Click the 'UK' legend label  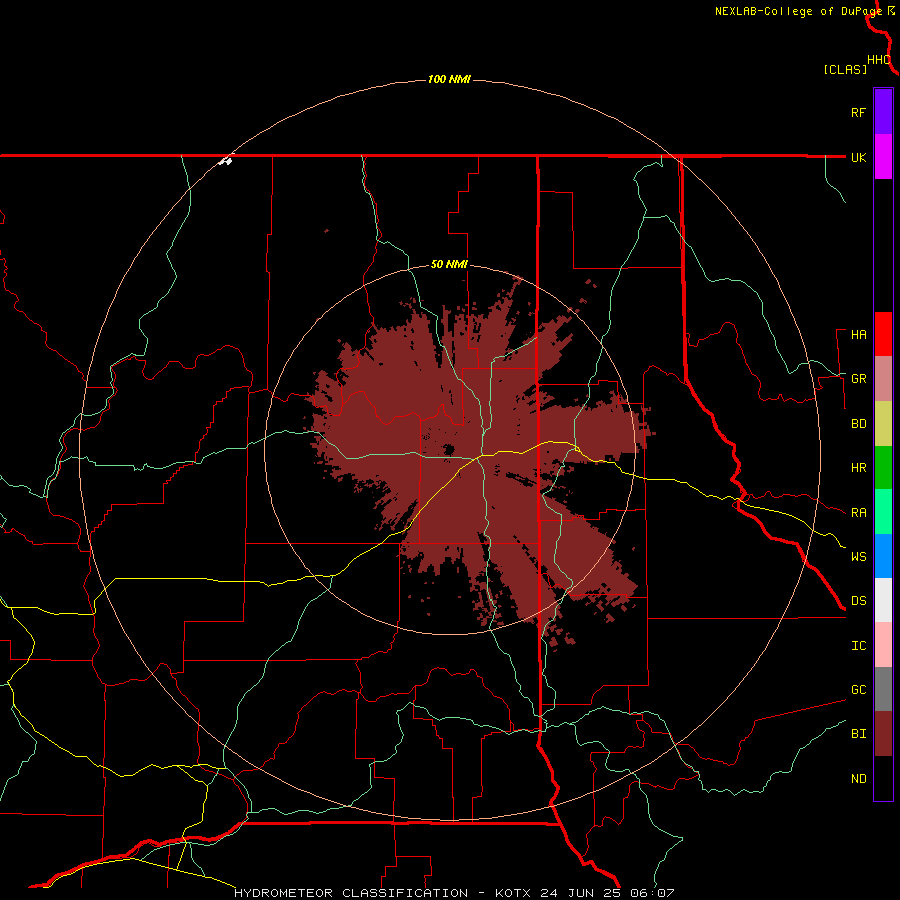[858, 157]
